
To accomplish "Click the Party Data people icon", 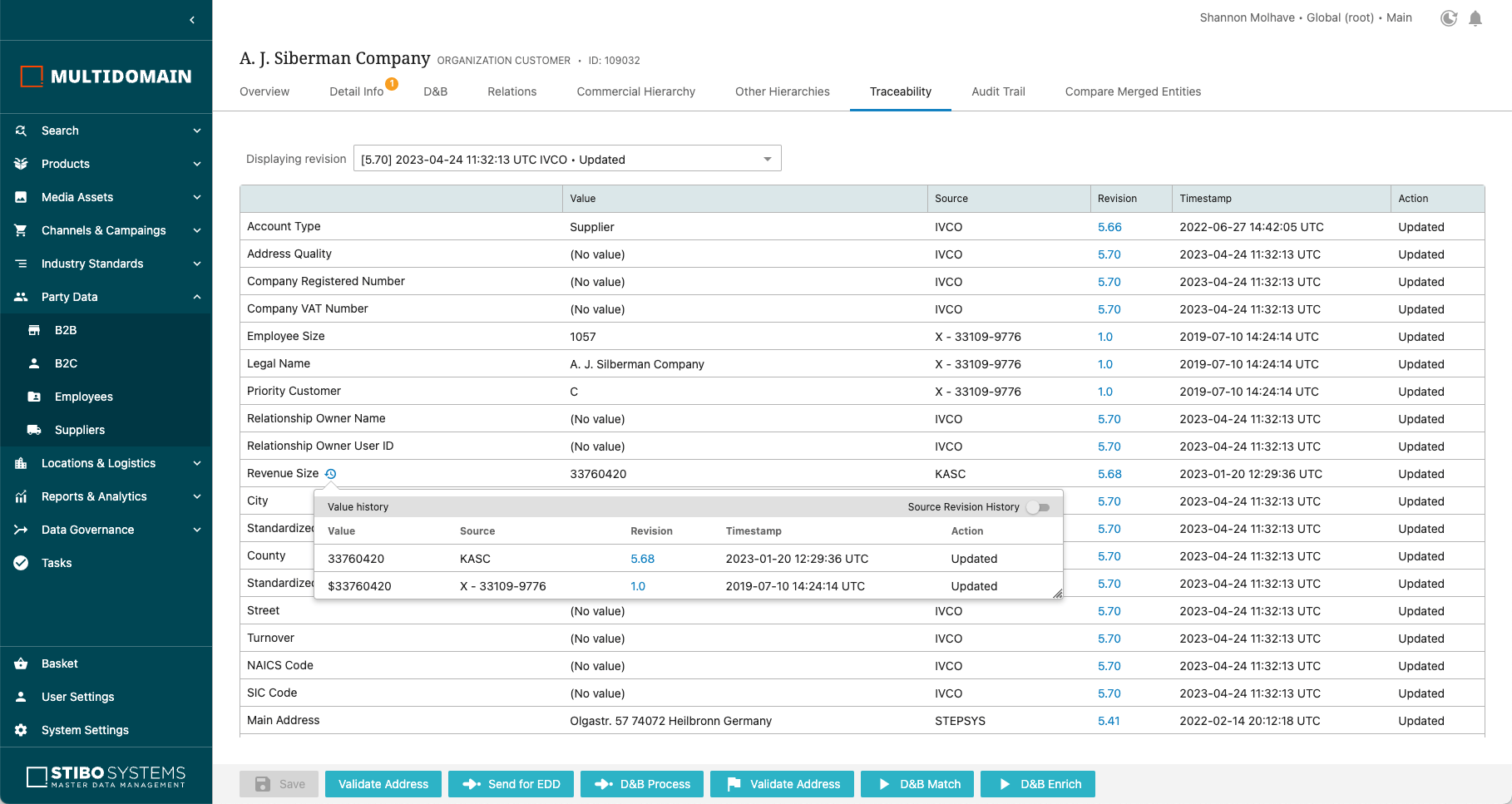I will 22,297.
